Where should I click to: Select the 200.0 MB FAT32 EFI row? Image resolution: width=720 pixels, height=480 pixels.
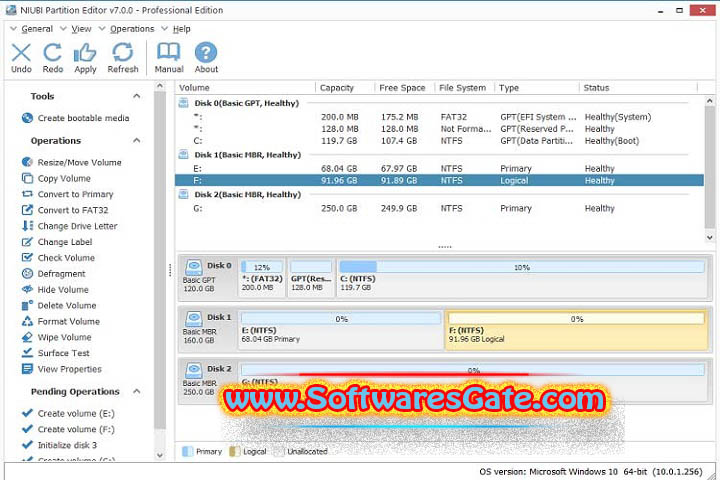click(439, 117)
